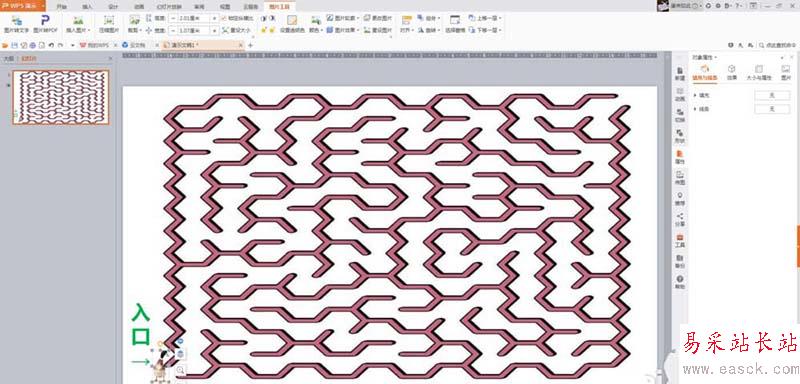Close the slide outline panel
Screen dimensions: 800x384
click(110, 59)
